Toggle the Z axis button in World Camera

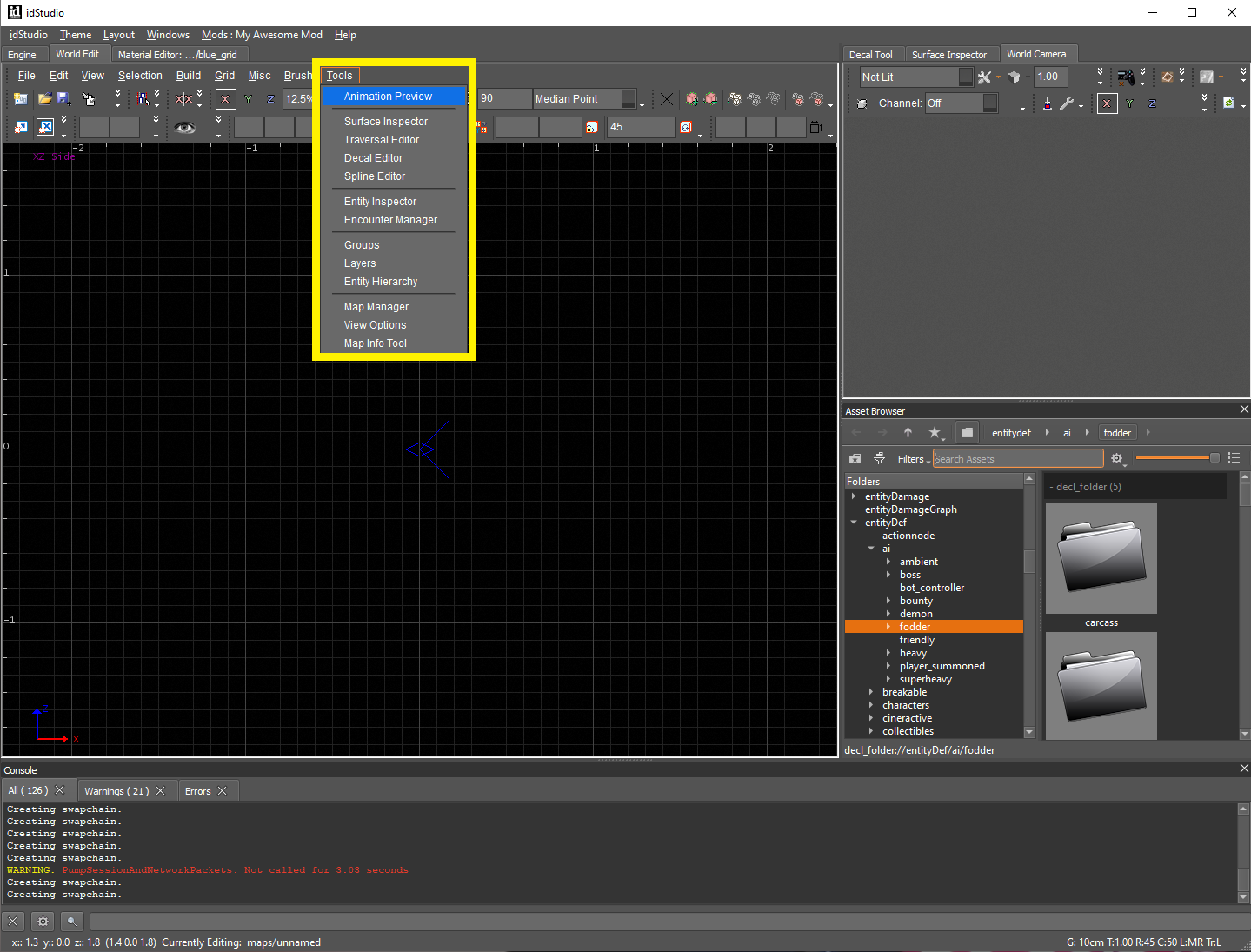(x=1152, y=103)
